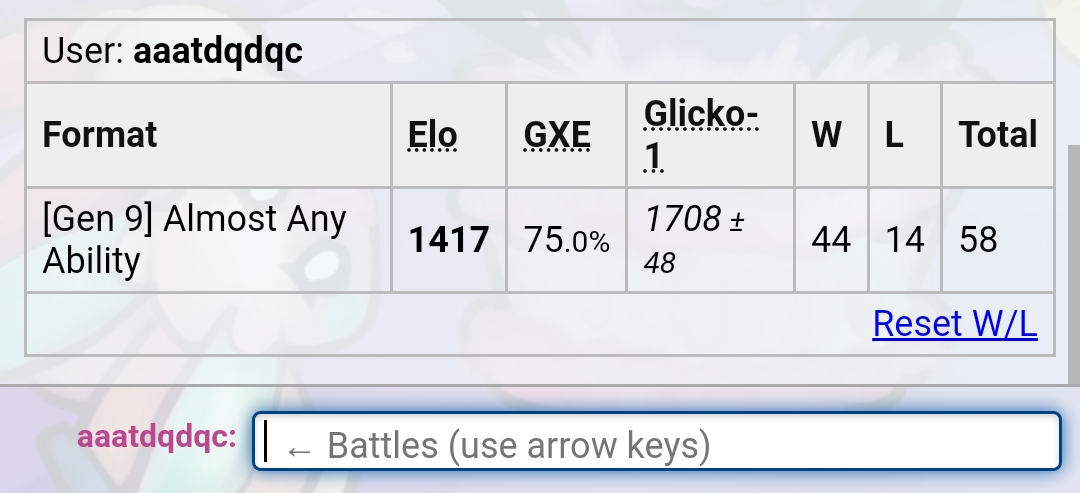Click the 58 total battles value
Image resolution: width=1080 pixels, height=493 pixels.
[978, 240]
